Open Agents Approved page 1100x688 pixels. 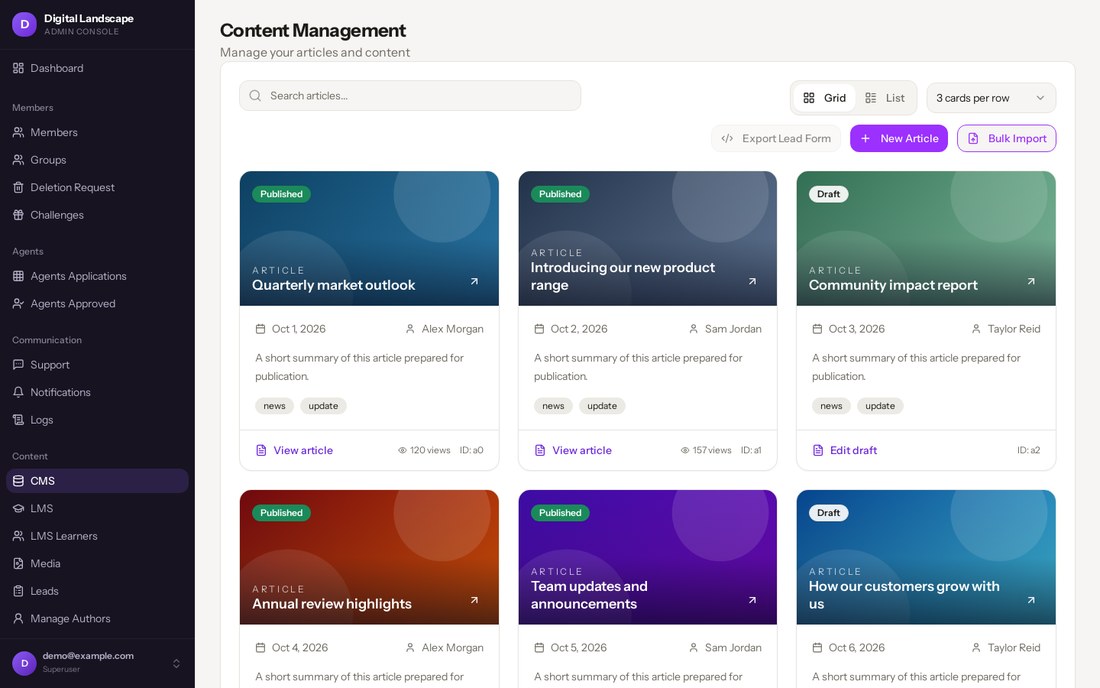(x=97, y=304)
